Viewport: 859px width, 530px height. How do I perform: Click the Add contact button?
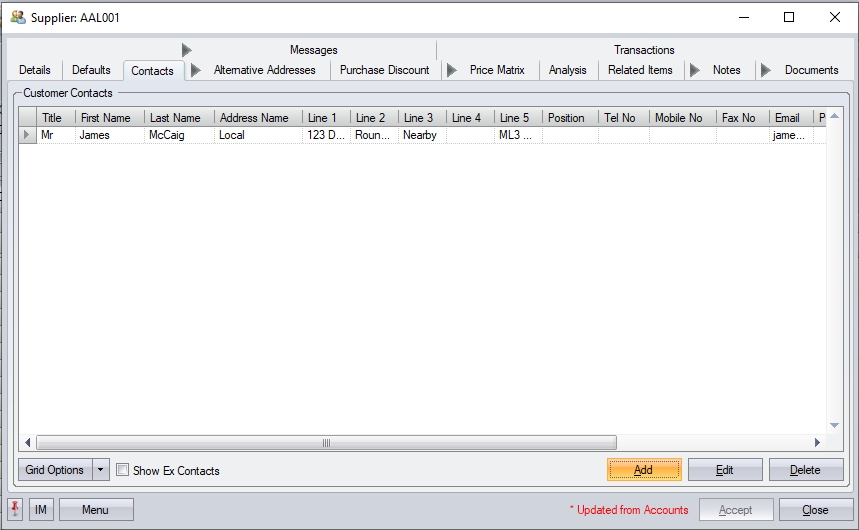(x=644, y=470)
